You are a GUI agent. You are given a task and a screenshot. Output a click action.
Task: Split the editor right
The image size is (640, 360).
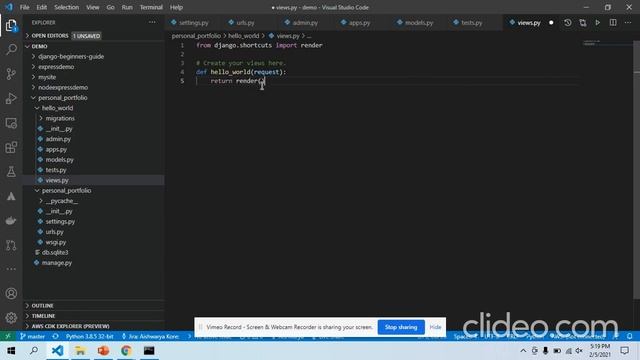pyautogui.click(x=613, y=23)
